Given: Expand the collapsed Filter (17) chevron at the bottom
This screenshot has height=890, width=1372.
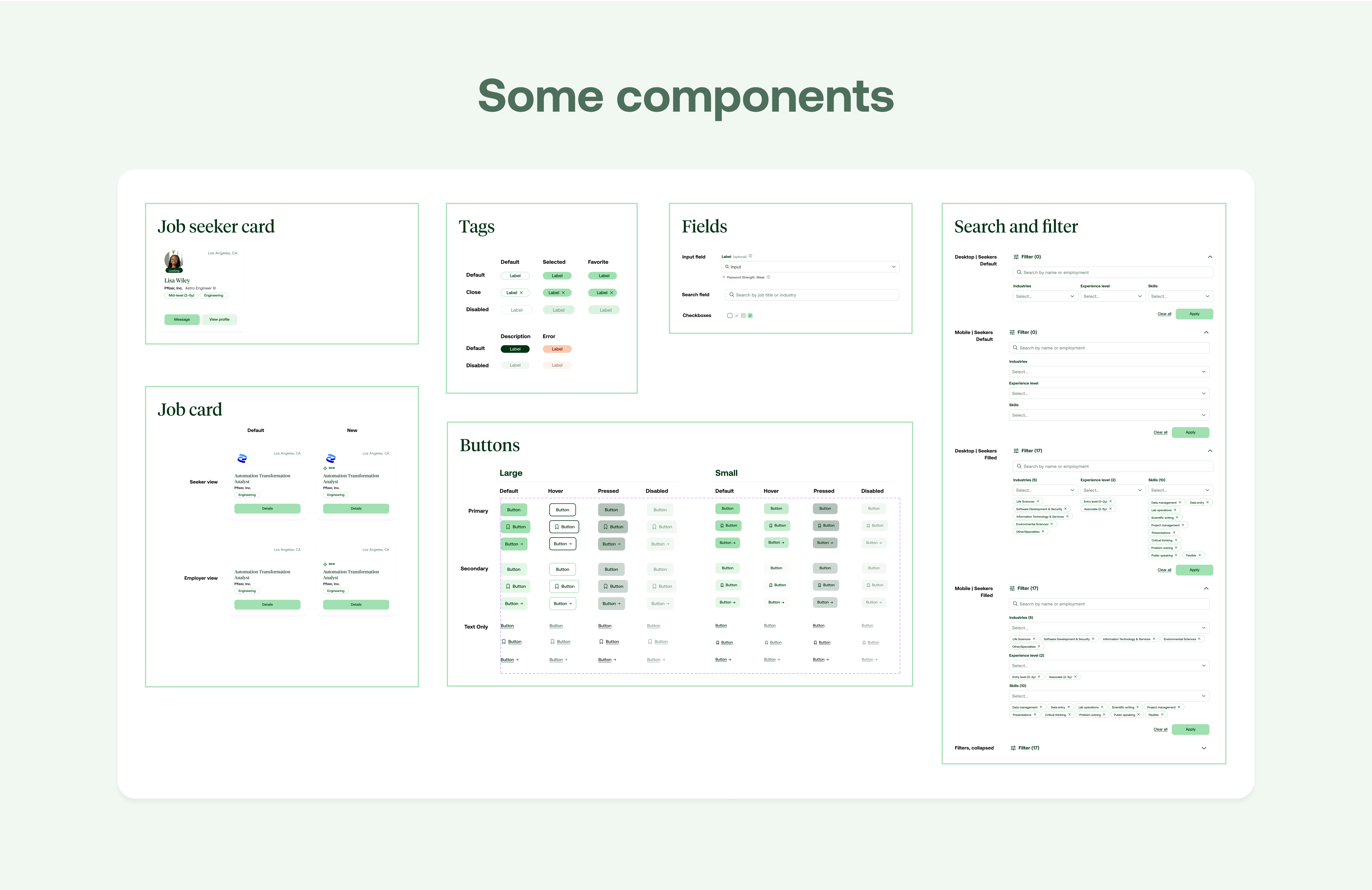Looking at the screenshot, I should pos(1204,748).
